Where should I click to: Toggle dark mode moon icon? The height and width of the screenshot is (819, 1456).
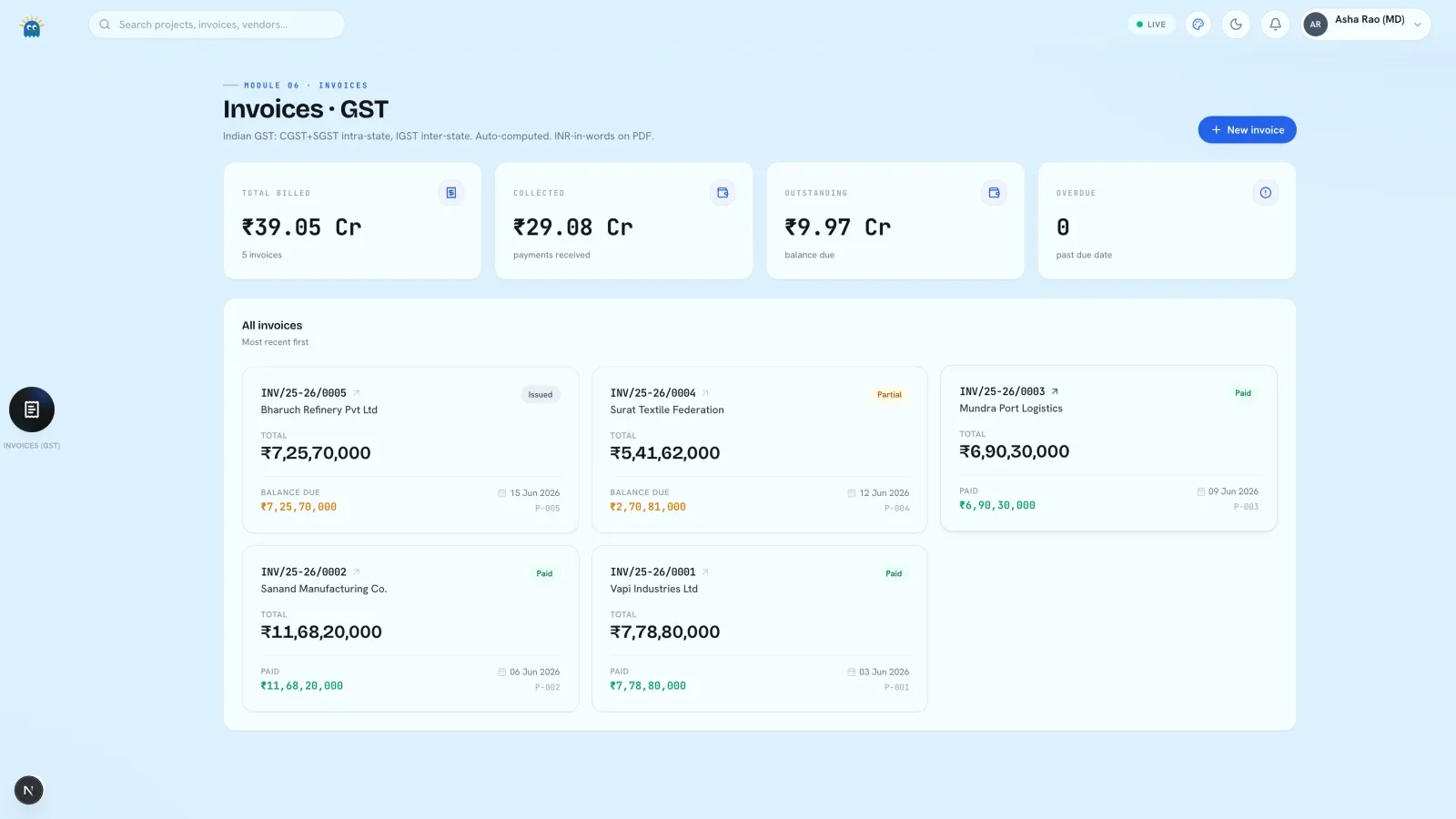point(1236,25)
